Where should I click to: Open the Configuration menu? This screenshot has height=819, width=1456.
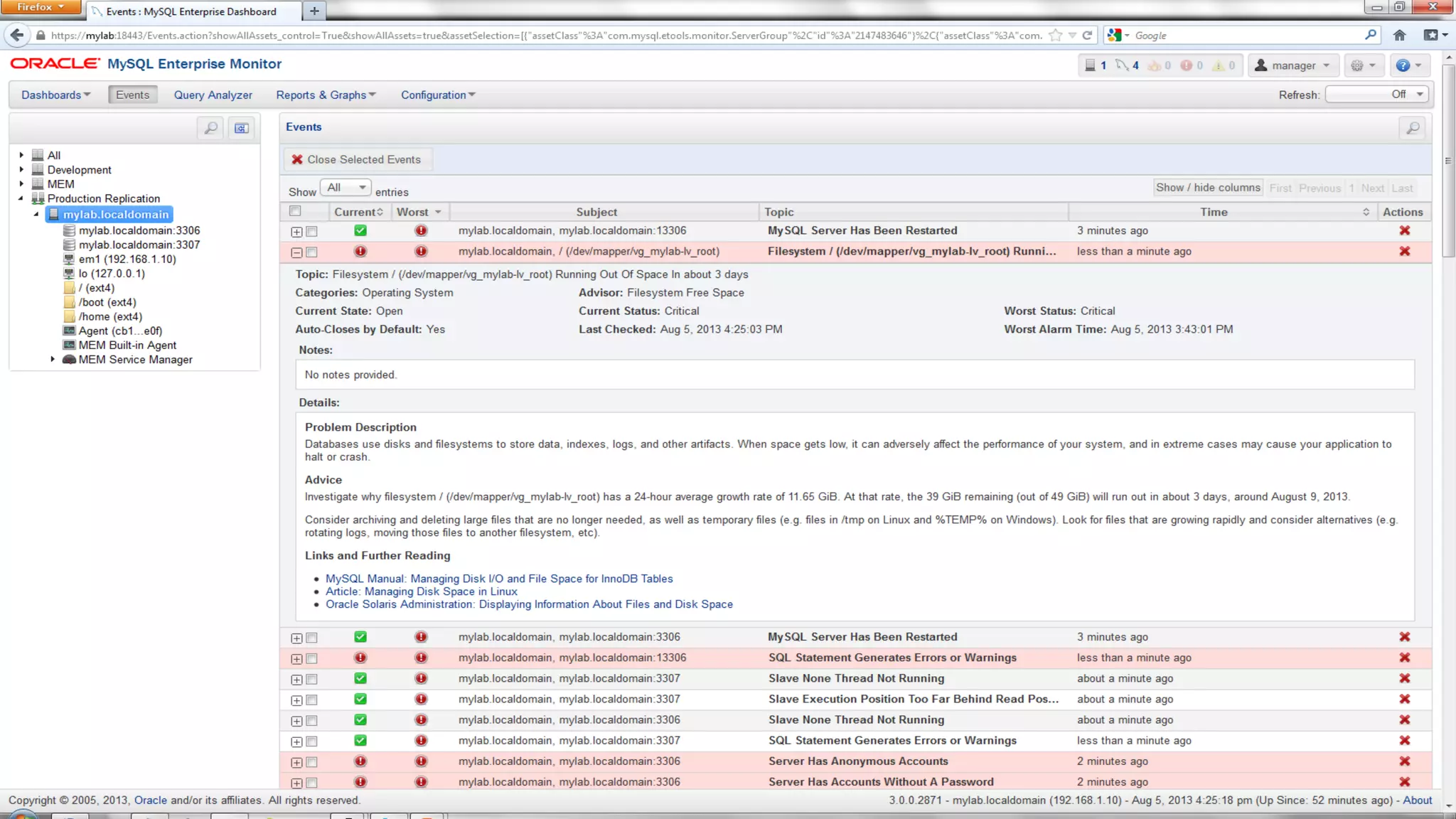pyautogui.click(x=438, y=95)
